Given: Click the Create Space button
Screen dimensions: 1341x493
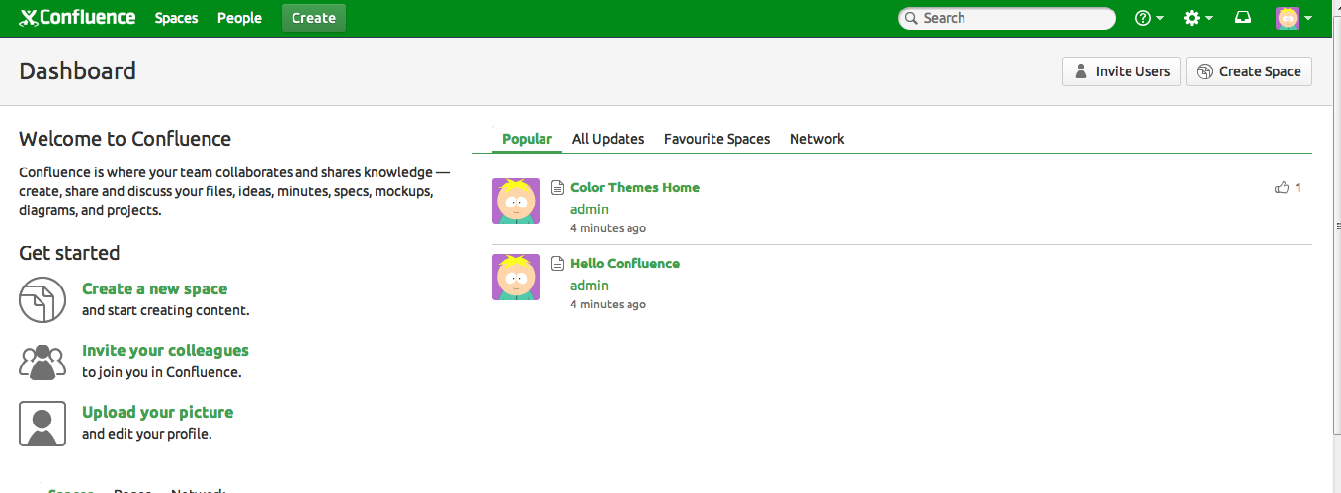Looking at the screenshot, I should [x=1249, y=71].
